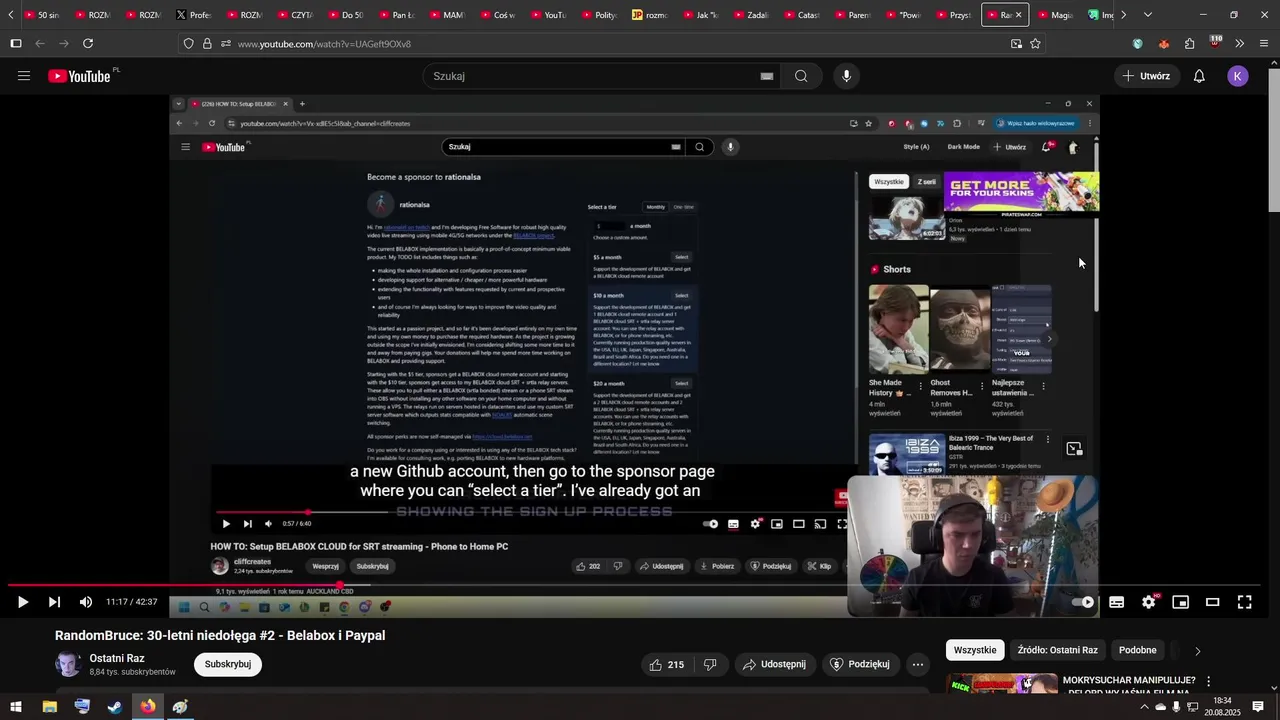Open more actions menu beside Podziękuj
The height and width of the screenshot is (720, 1280).
[x=917, y=664]
